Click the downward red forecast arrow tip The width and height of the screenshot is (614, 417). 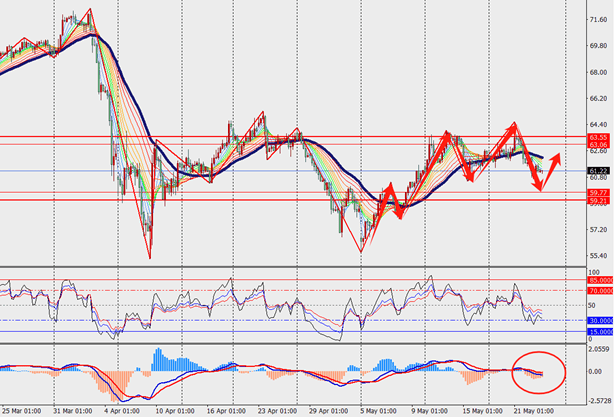pyautogui.click(x=542, y=181)
